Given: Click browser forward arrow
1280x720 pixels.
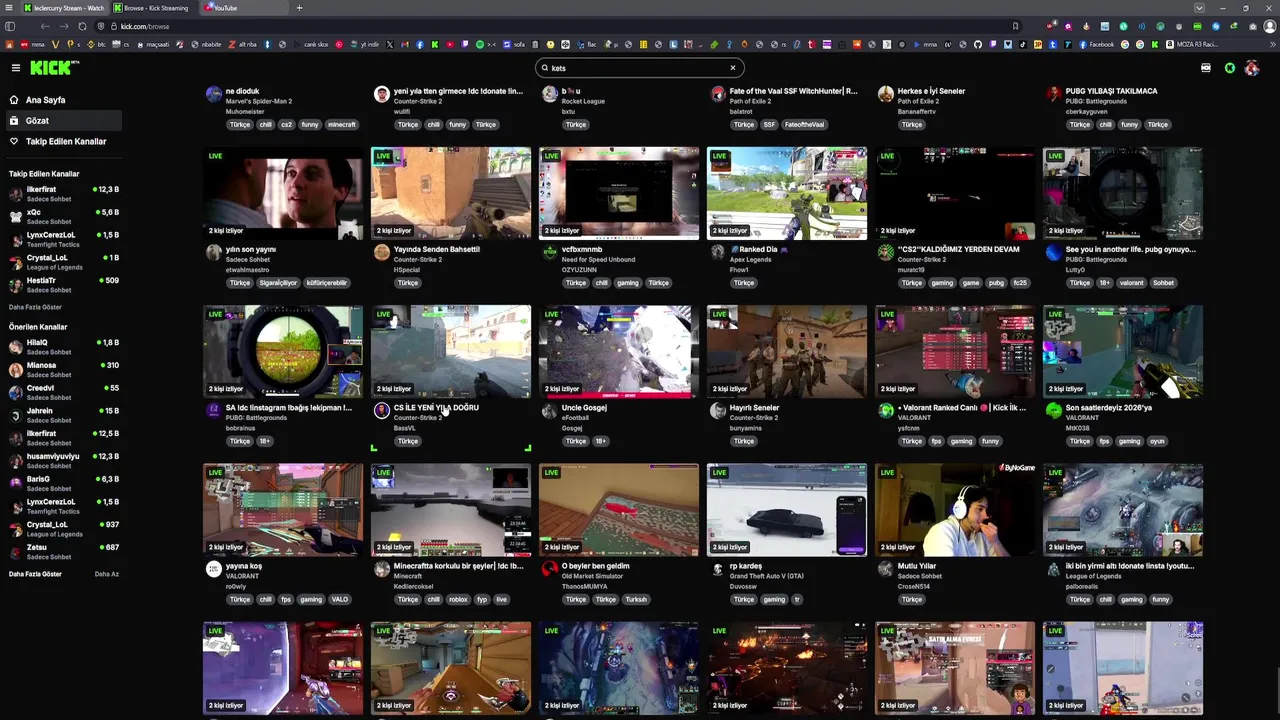Looking at the screenshot, I should (65, 26).
